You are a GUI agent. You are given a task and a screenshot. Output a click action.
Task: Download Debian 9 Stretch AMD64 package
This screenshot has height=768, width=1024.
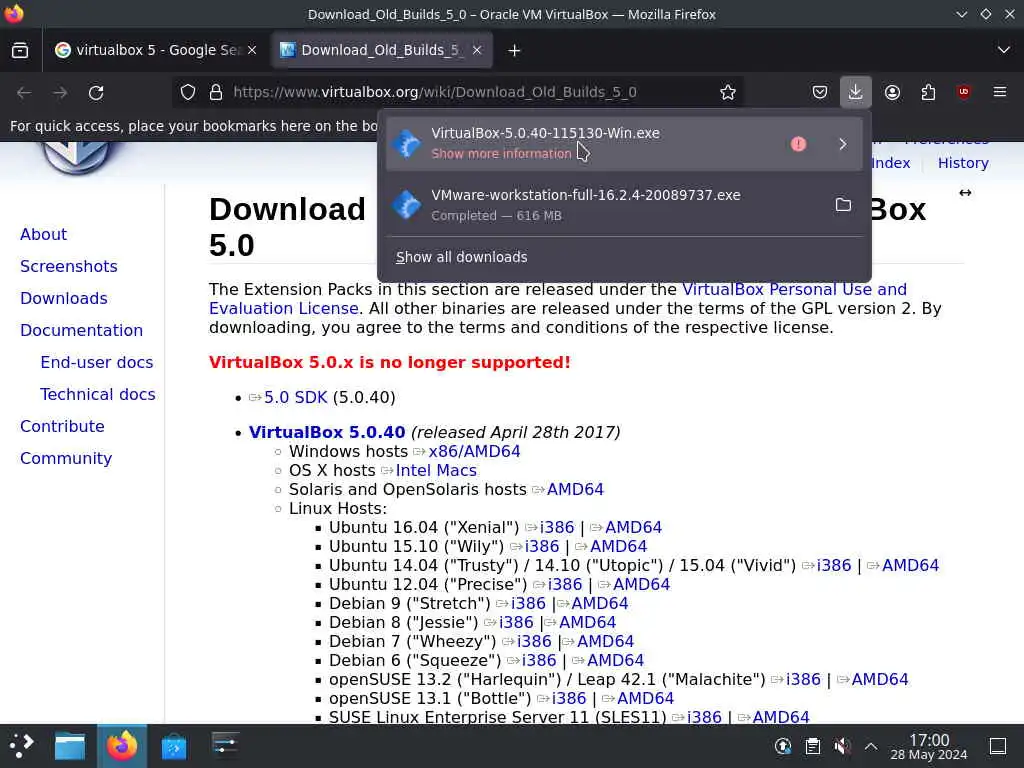click(600, 603)
